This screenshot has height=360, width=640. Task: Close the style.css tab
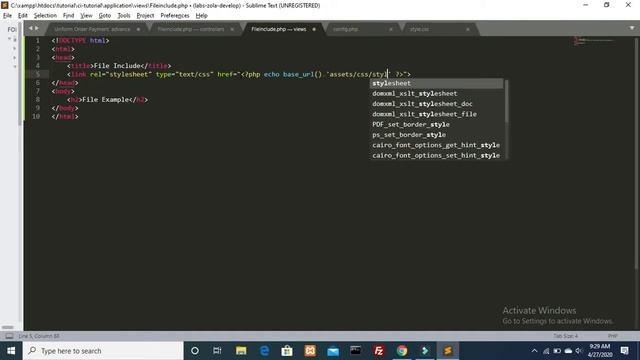468,29
